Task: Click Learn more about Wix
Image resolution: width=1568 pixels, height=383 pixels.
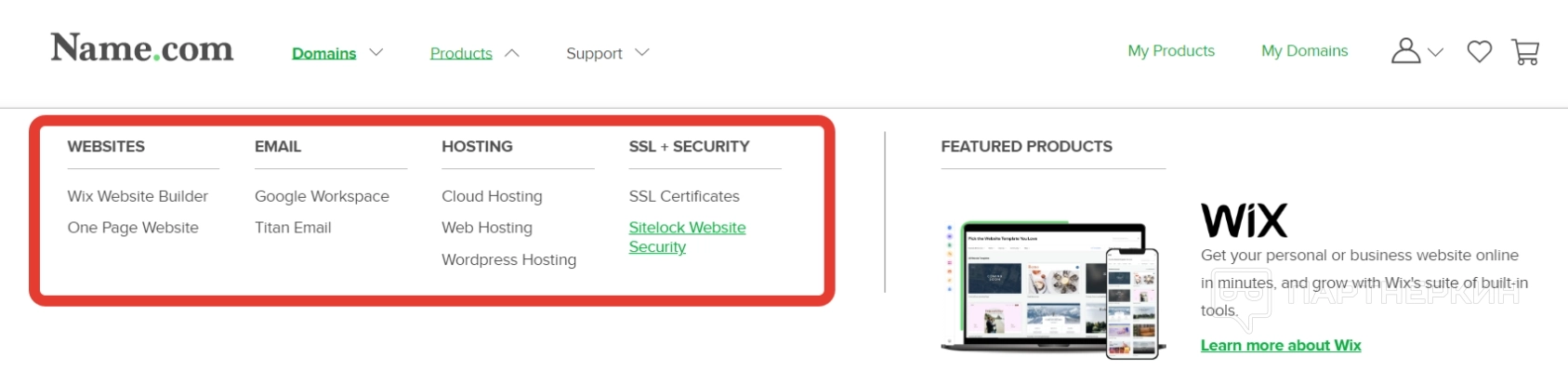Action: tap(1280, 346)
